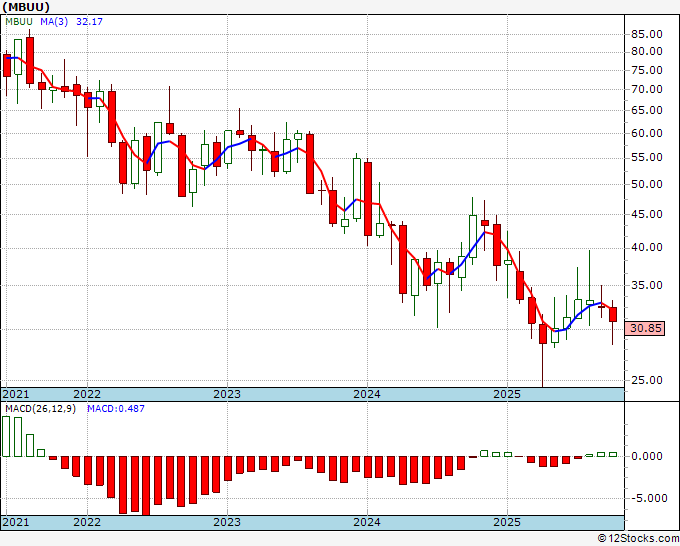
Task: Click 2025 on the MACD panel timeline
Action: click(507, 522)
